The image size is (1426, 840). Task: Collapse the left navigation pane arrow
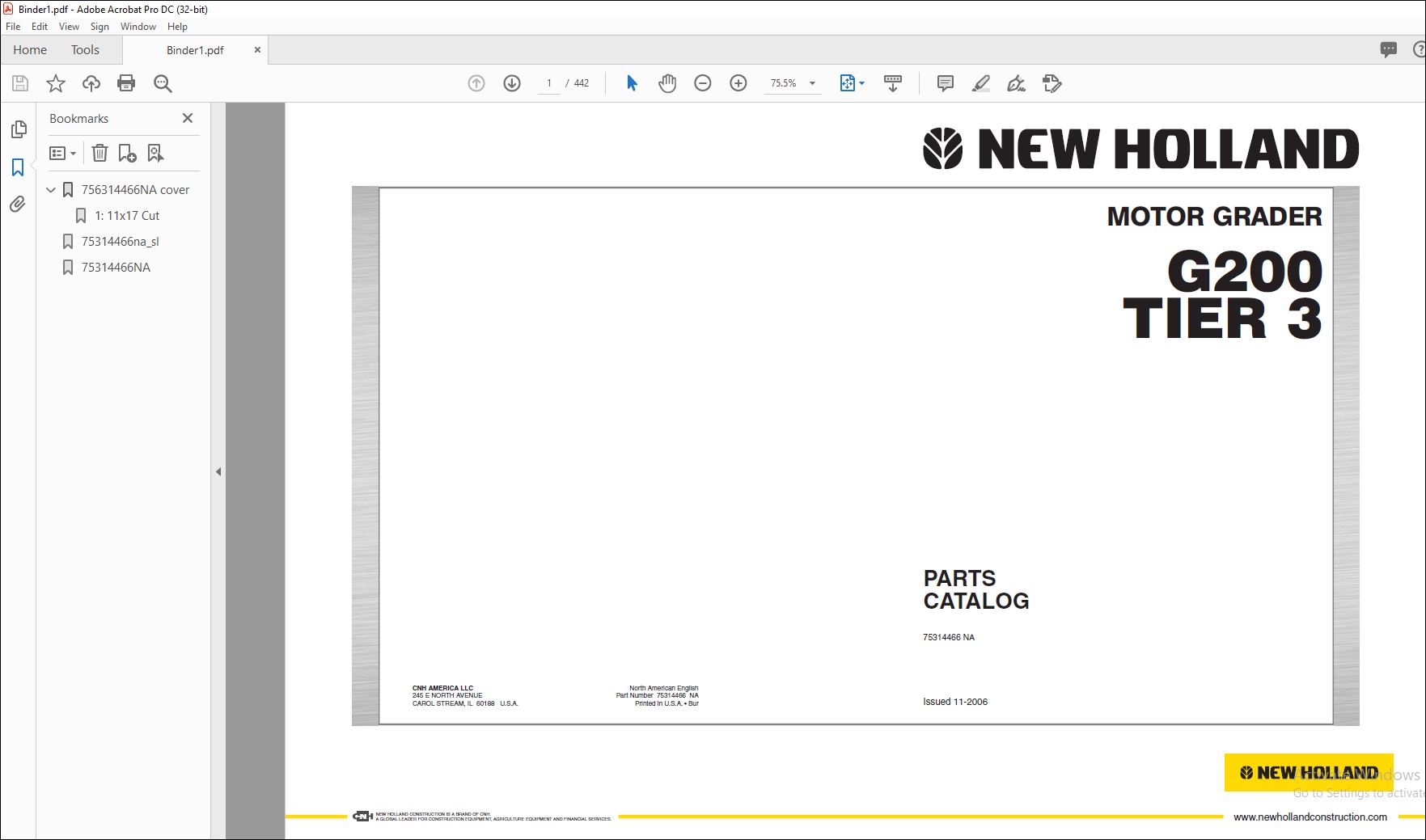pyautogui.click(x=218, y=471)
